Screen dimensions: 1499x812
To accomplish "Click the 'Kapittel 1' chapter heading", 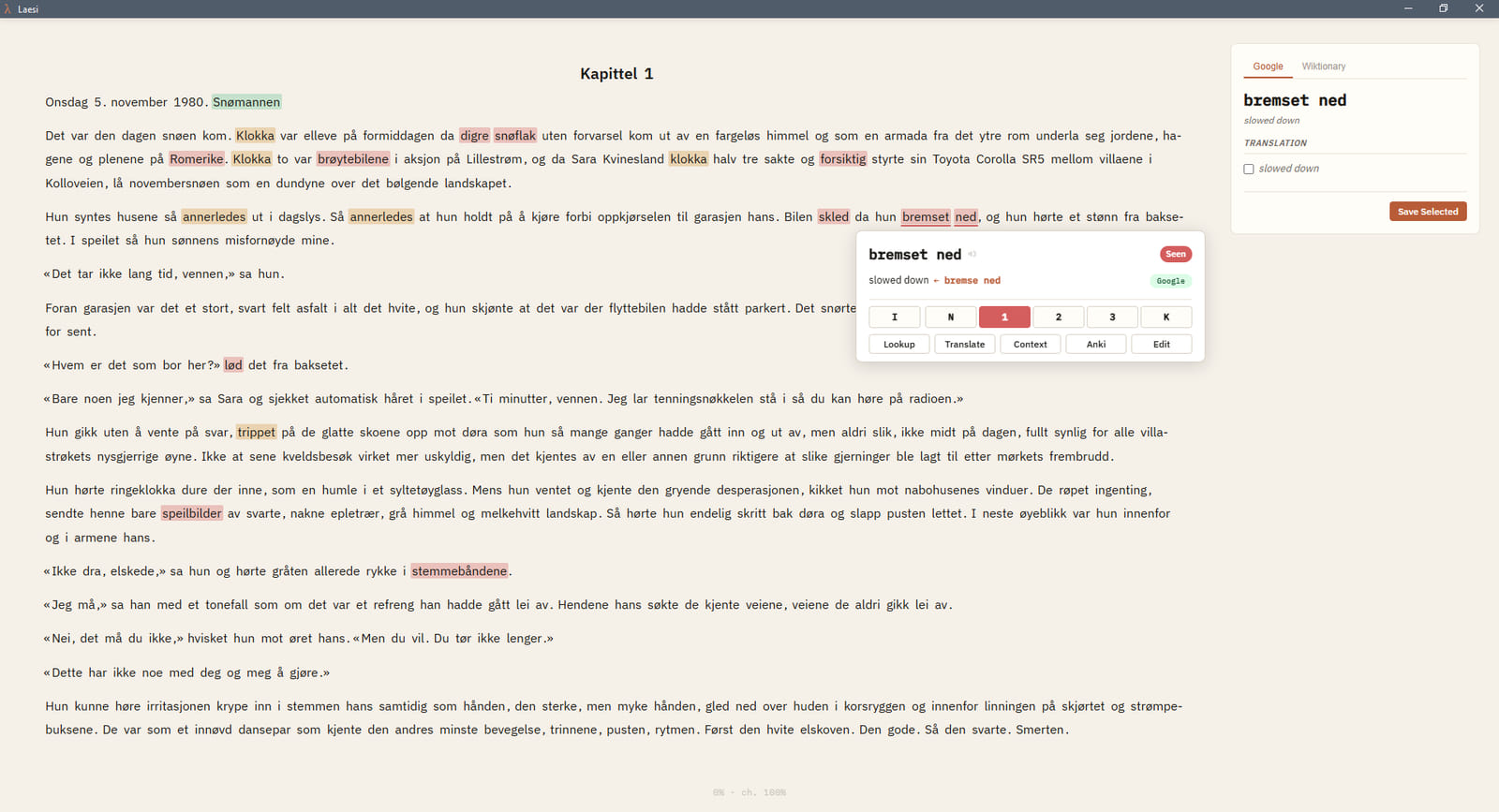I will (616, 74).
